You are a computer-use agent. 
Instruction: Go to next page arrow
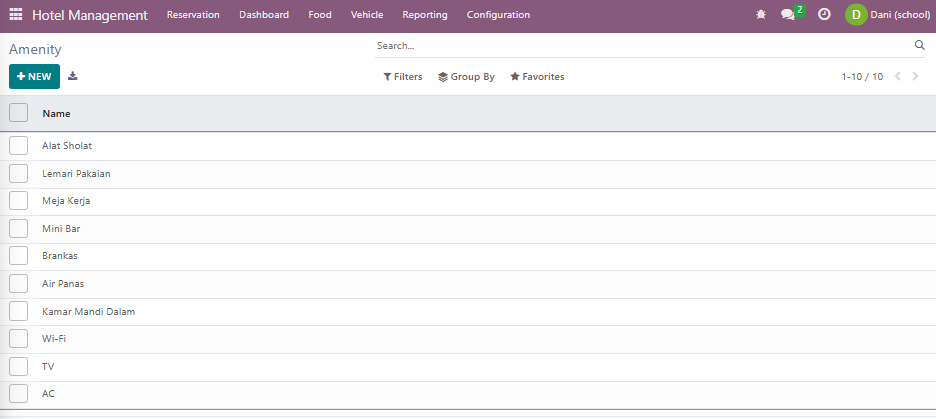point(915,76)
